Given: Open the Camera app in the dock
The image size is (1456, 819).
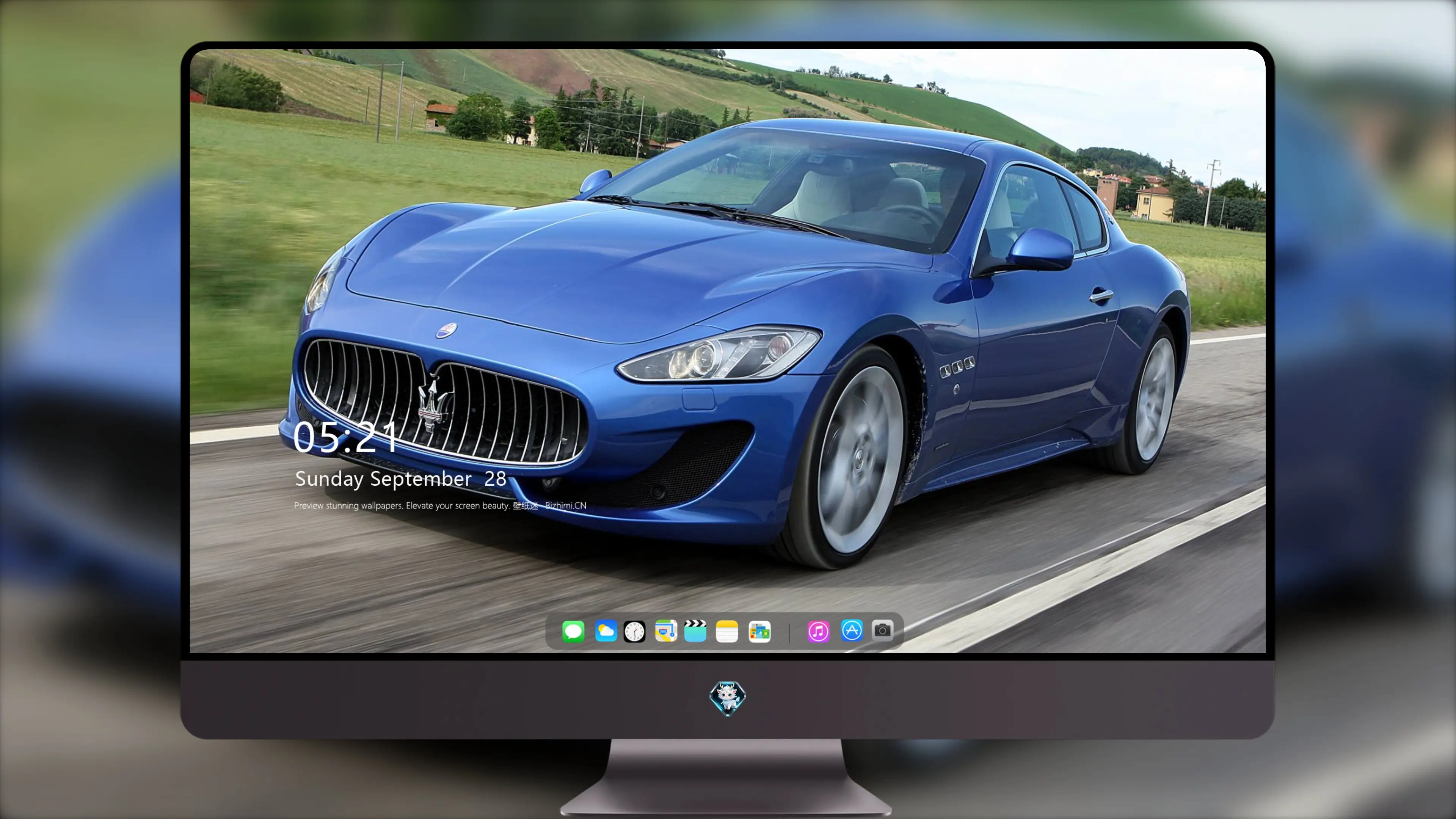Looking at the screenshot, I should pos(882,630).
